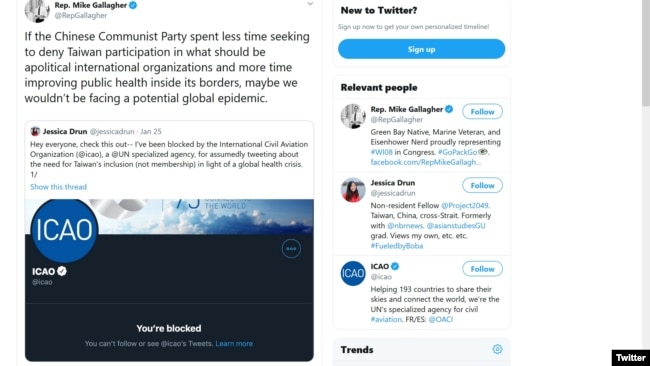This screenshot has height=366, width=650.
Task: Expand the tweet options chevron
Action: click(310, 4)
